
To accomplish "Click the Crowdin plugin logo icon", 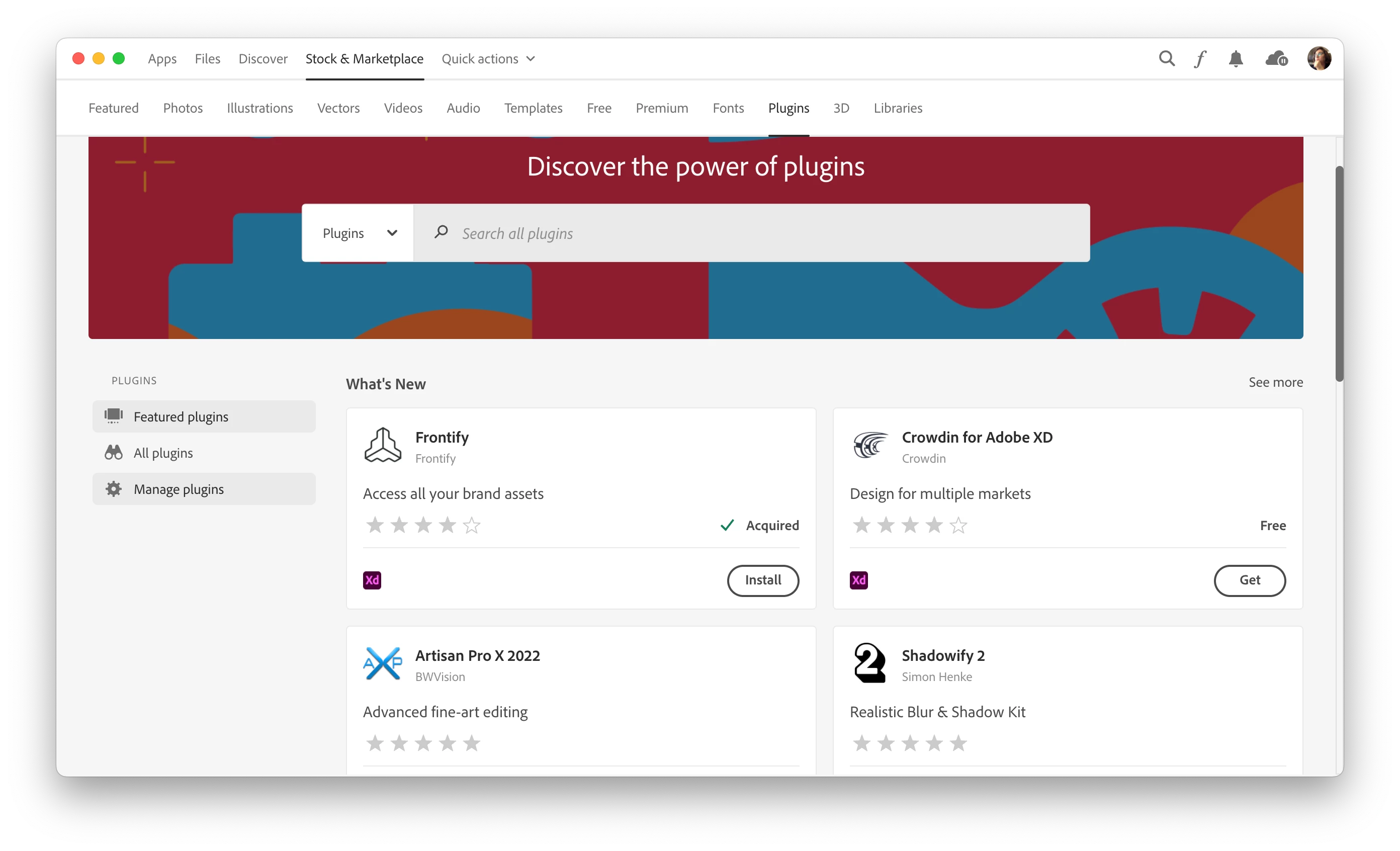I will coord(870,446).
